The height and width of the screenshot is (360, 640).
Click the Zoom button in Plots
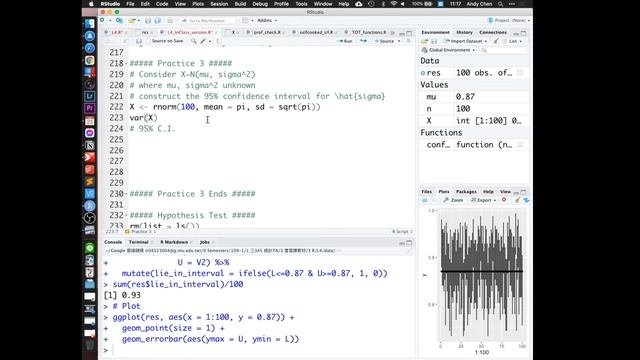click(x=453, y=200)
